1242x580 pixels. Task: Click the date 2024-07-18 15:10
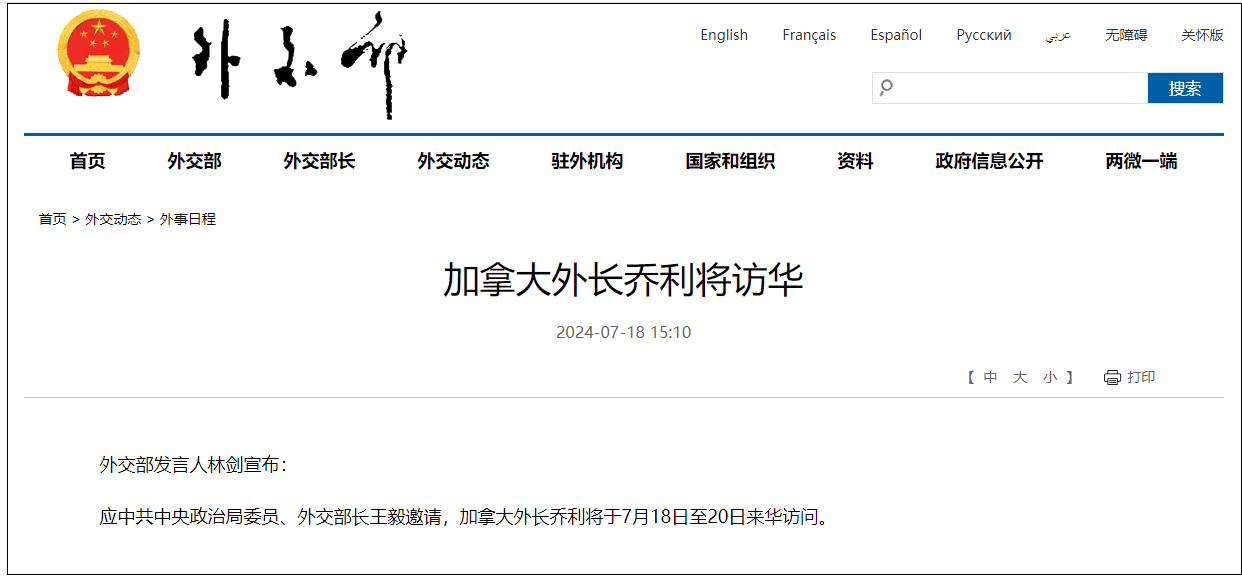pyautogui.click(x=623, y=332)
